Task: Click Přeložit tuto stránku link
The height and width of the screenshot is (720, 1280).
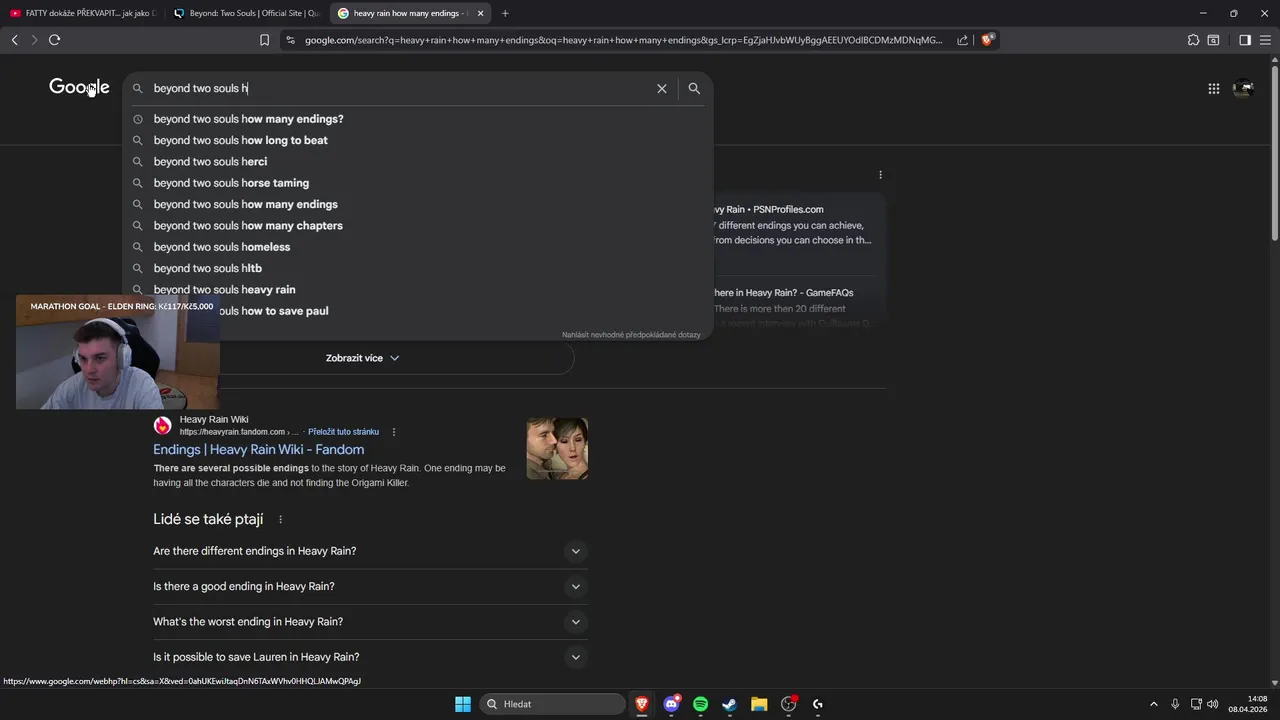Action: [343, 432]
